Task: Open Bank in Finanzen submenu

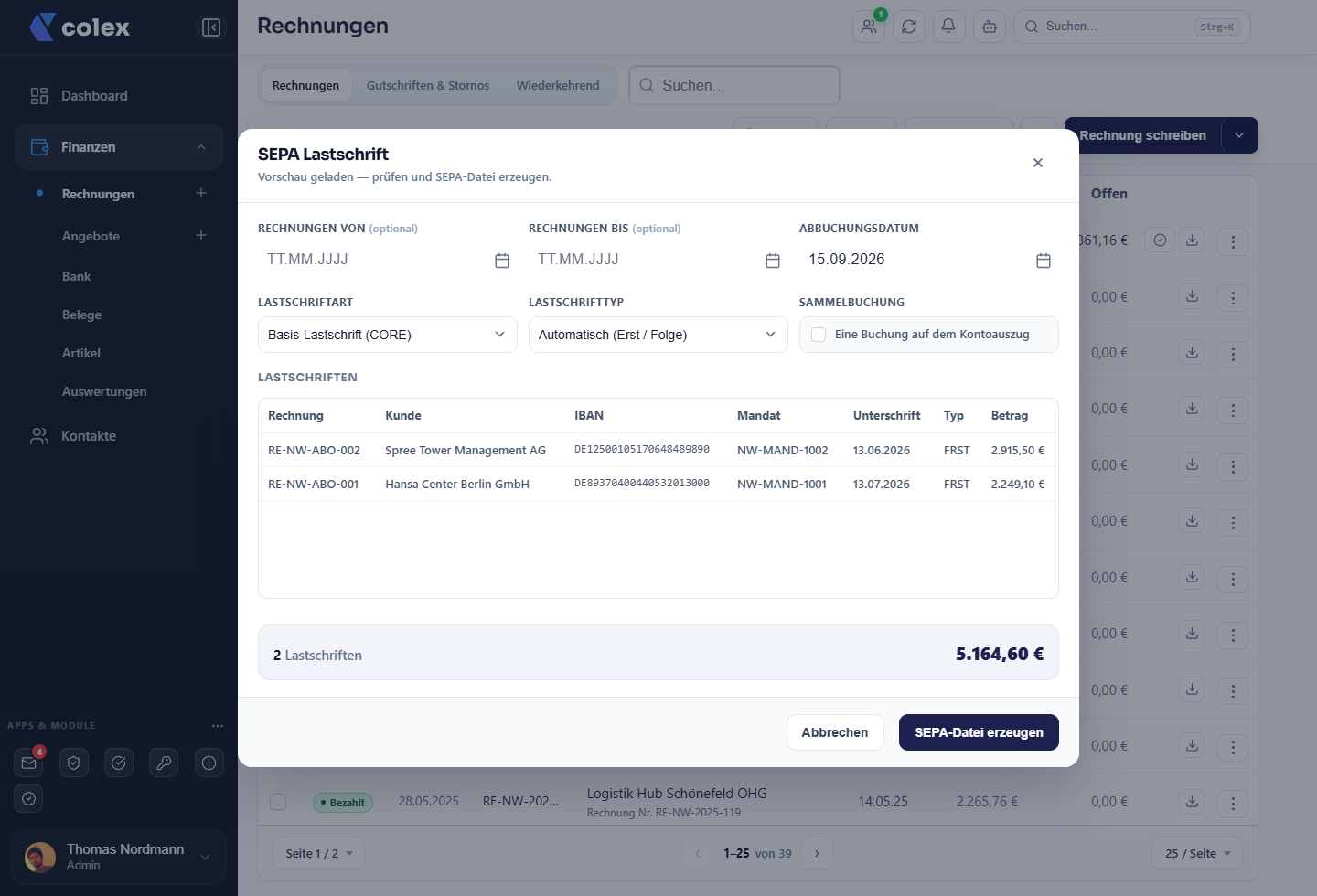Action: (x=77, y=276)
